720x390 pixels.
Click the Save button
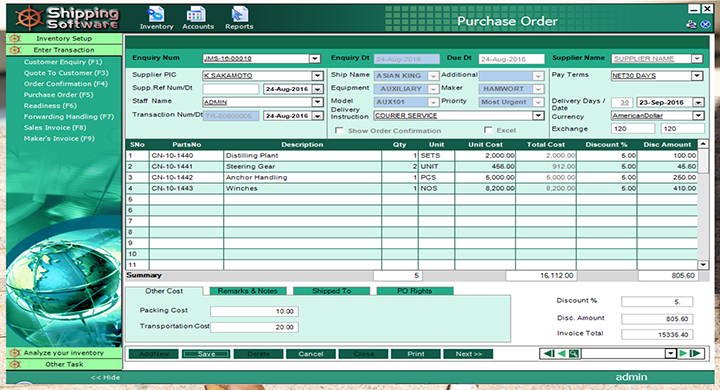pos(206,354)
